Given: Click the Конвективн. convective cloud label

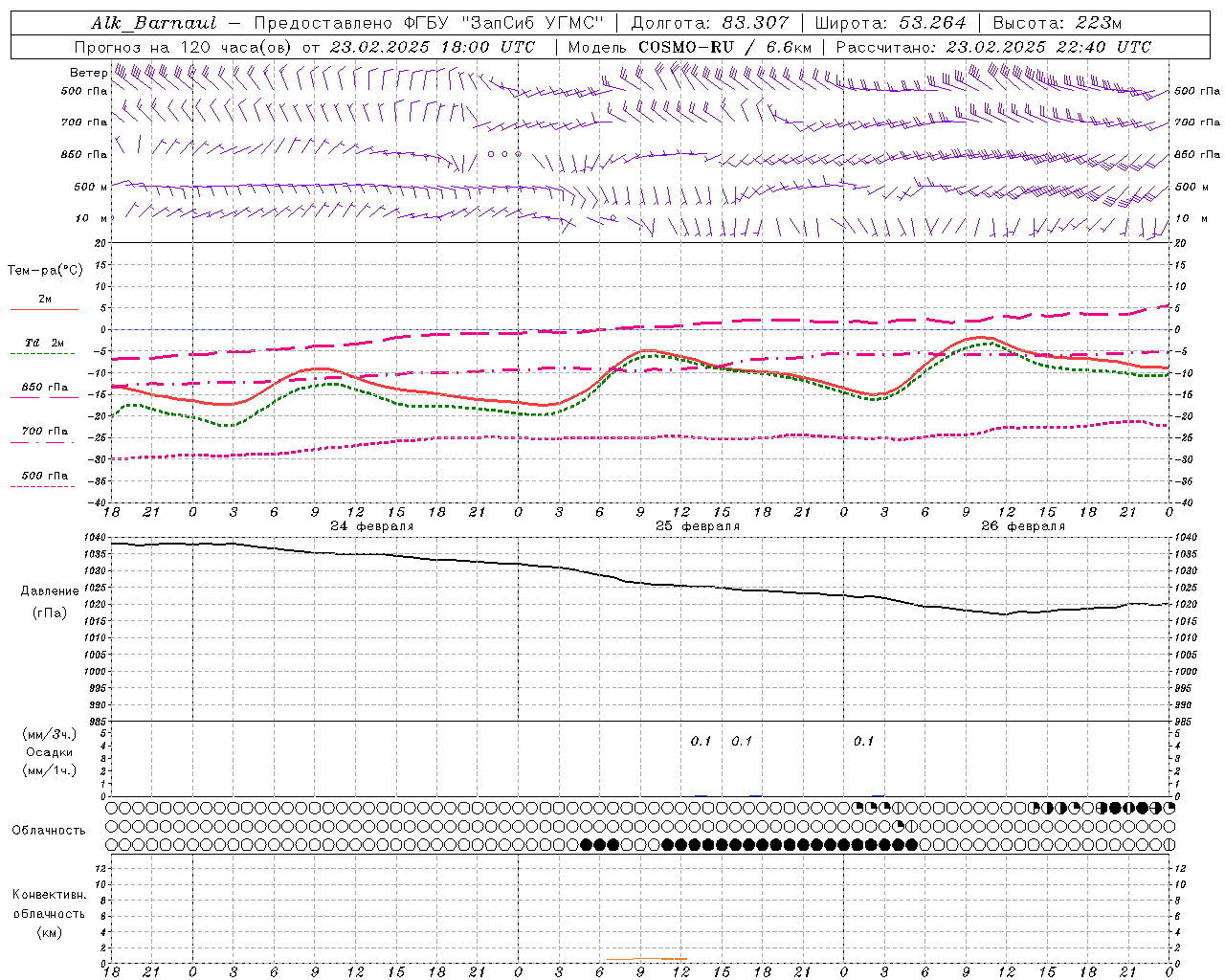Looking at the screenshot, I should click(49, 895).
